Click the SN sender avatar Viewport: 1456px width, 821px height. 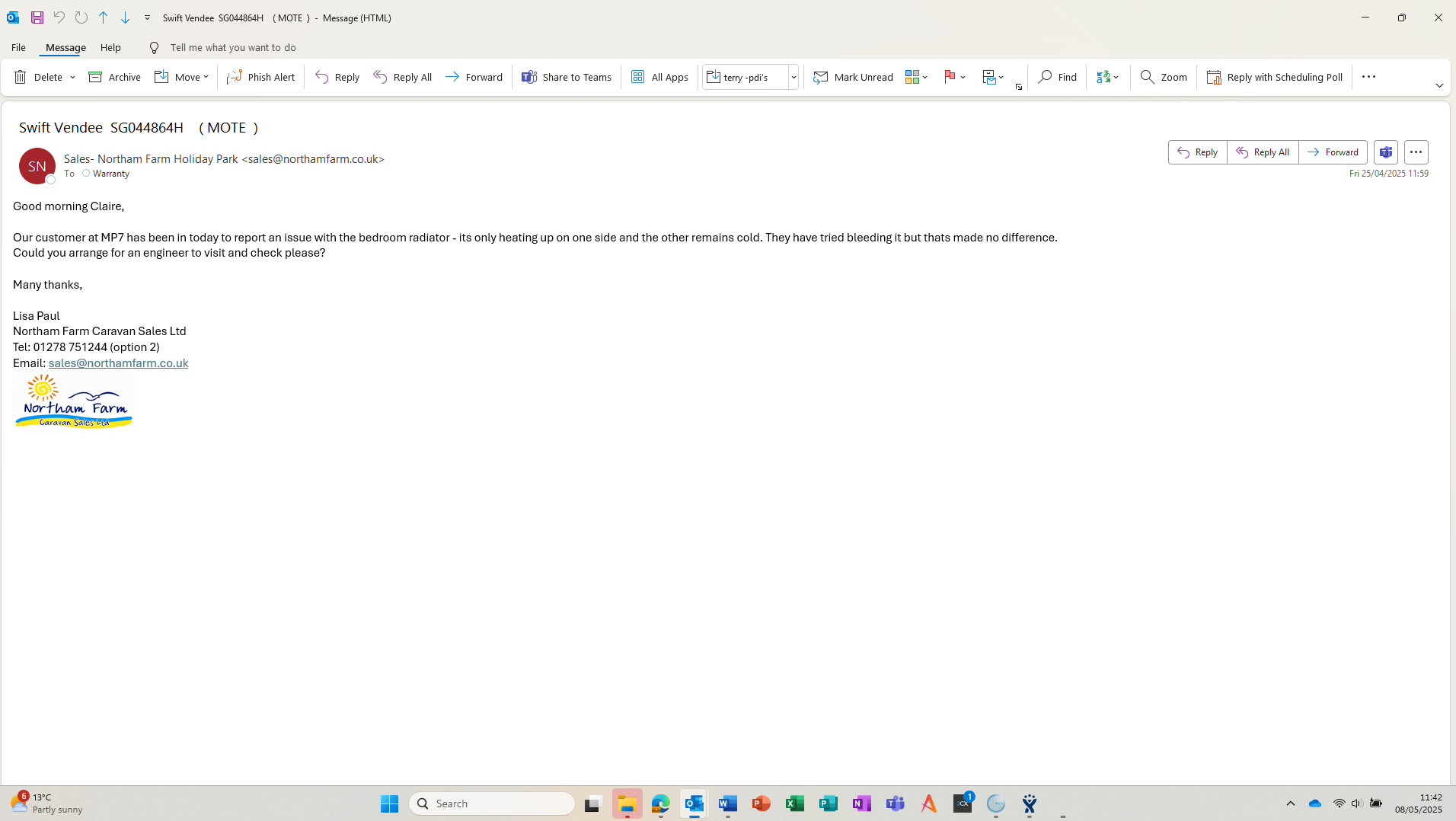click(37, 166)
